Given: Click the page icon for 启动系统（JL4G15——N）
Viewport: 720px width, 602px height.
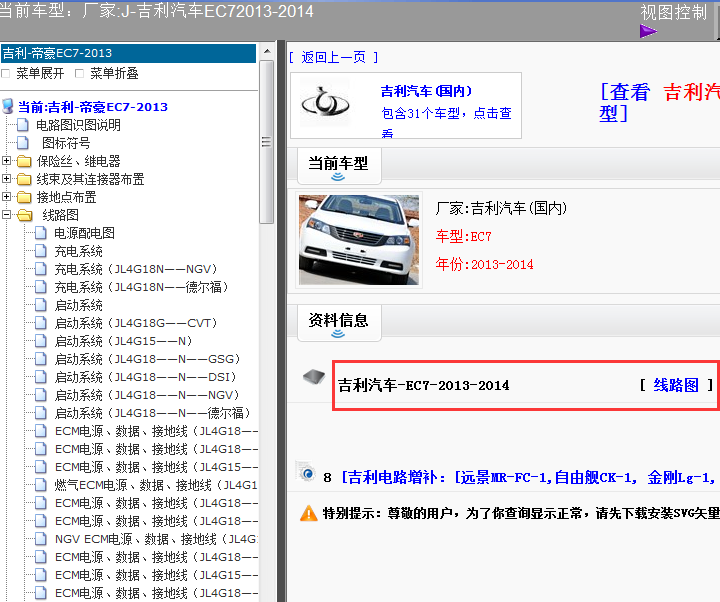Looking at the screenshot, I should 41,341.
